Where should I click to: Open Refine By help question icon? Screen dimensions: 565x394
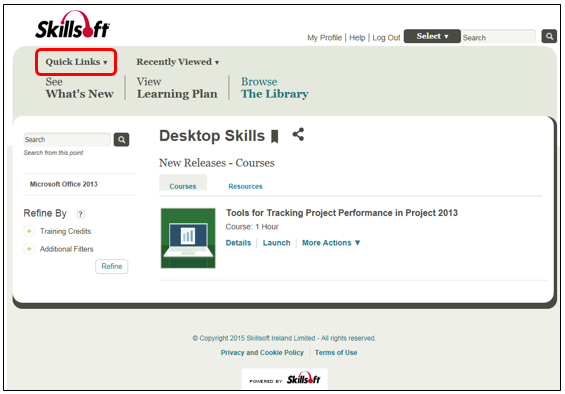coord(81,214)
